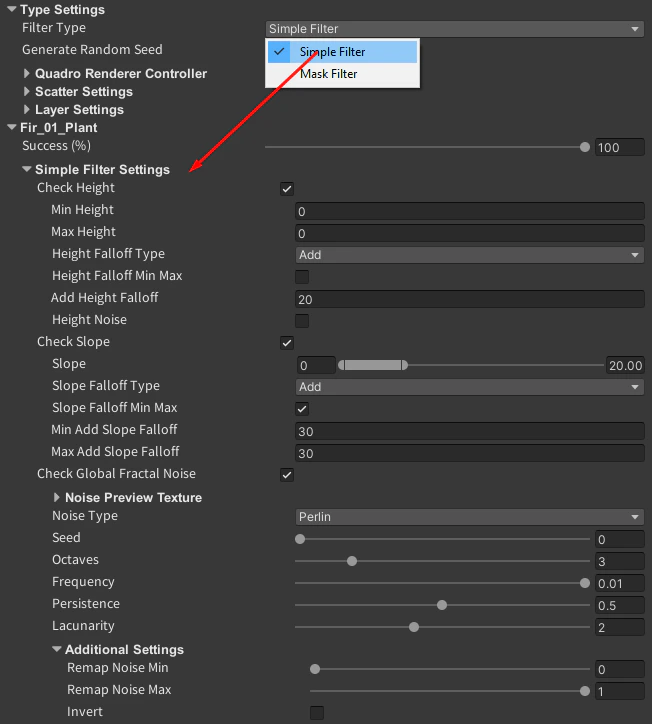Collapse Simple Filter Settings foldout
652x724 pixels.
tap(27, 169)
